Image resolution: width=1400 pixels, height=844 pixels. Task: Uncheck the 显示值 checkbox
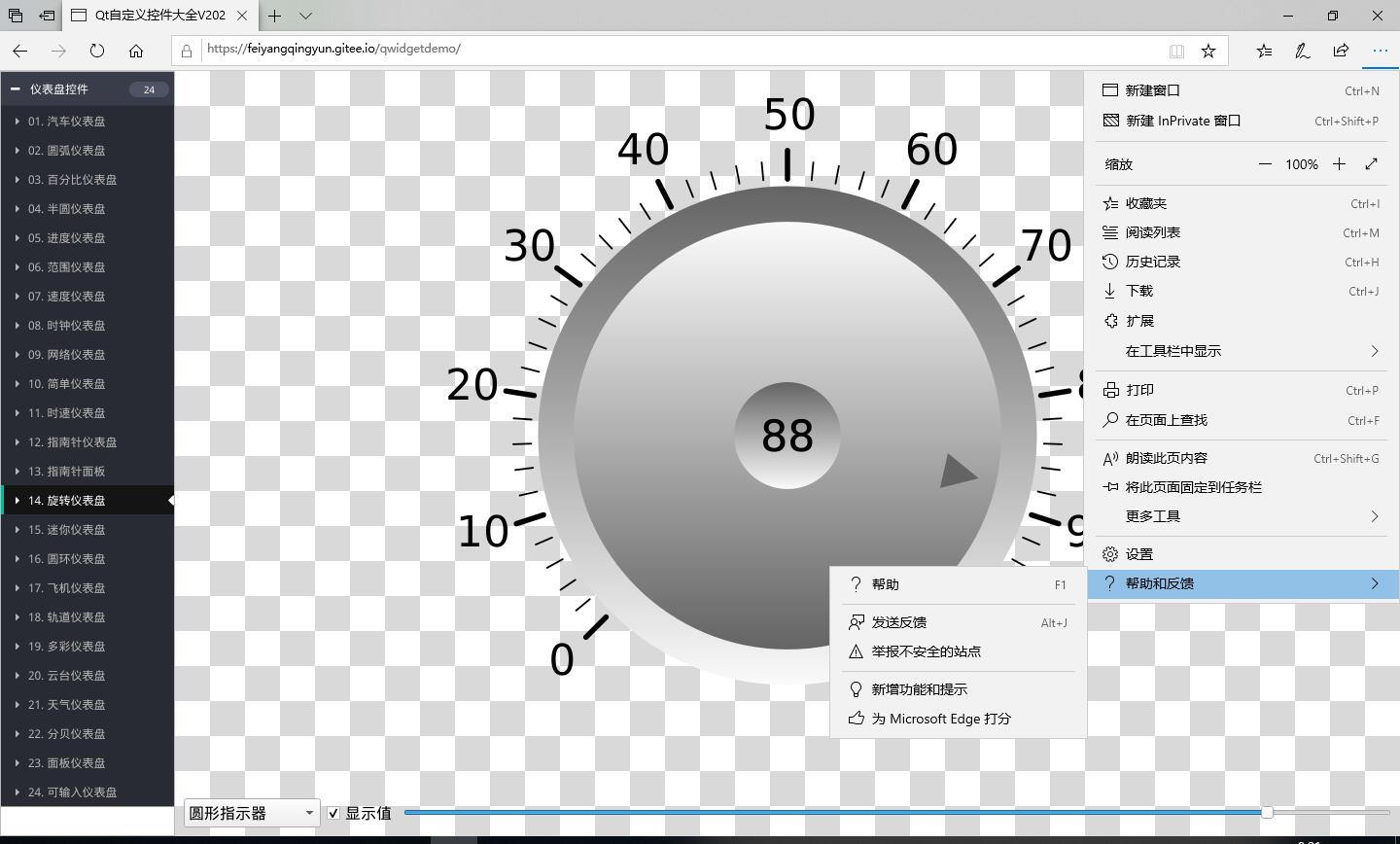(333, 813)
